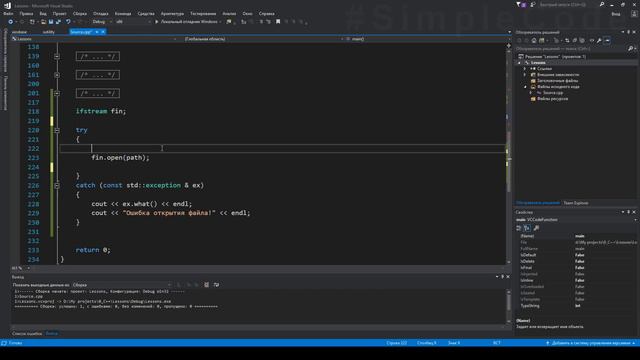Expand the collapsed comment block at line 139
This screenshot has height=360, width=640.
pyautogui.click(x=57, y=56)
